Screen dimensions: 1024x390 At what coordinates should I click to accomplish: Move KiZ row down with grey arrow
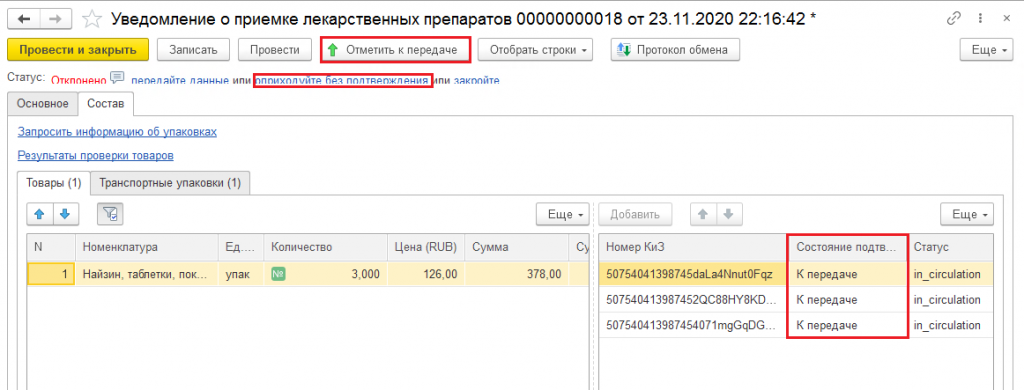[x=729, y=214]
